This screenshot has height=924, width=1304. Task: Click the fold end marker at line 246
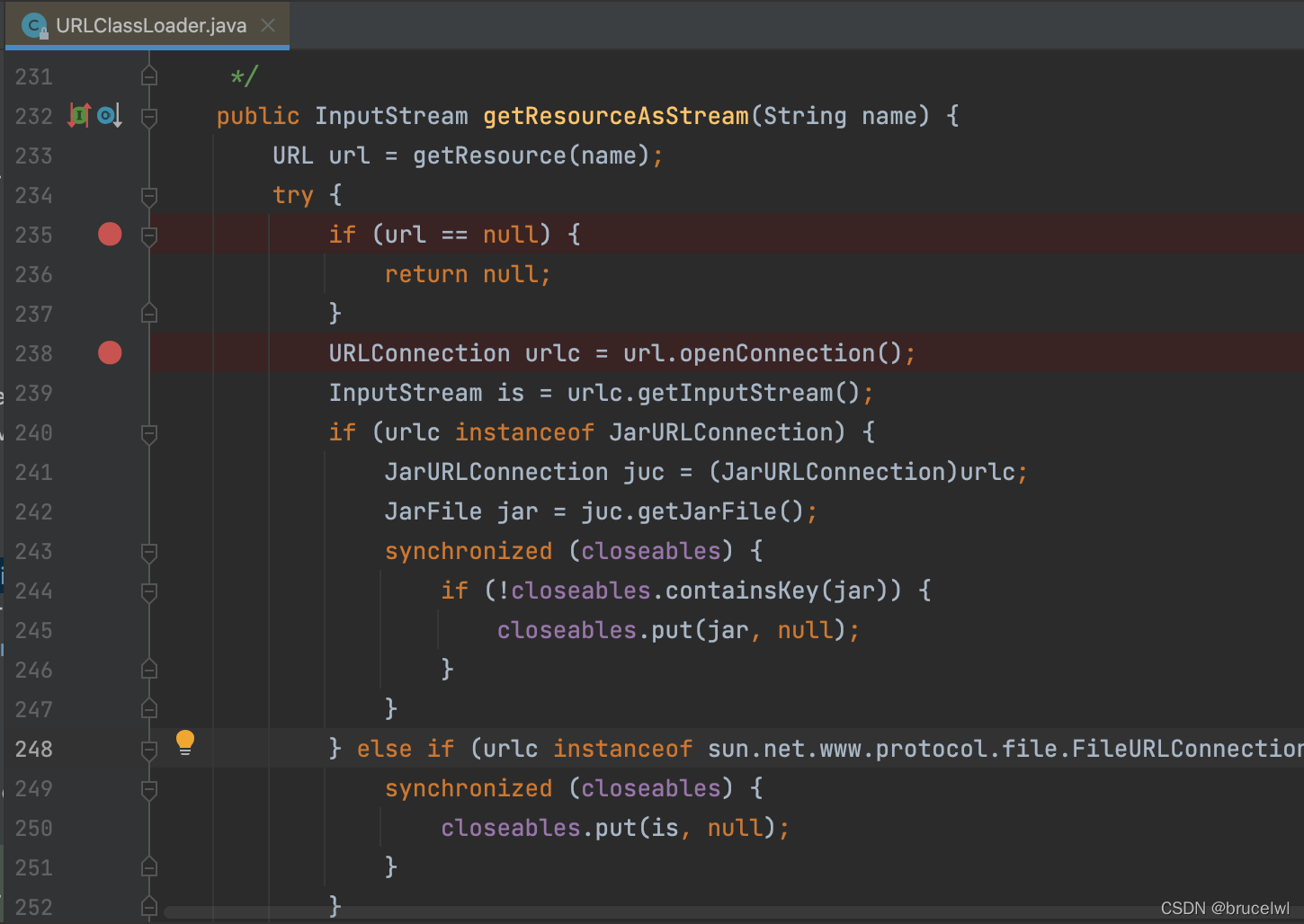point(149,670)
